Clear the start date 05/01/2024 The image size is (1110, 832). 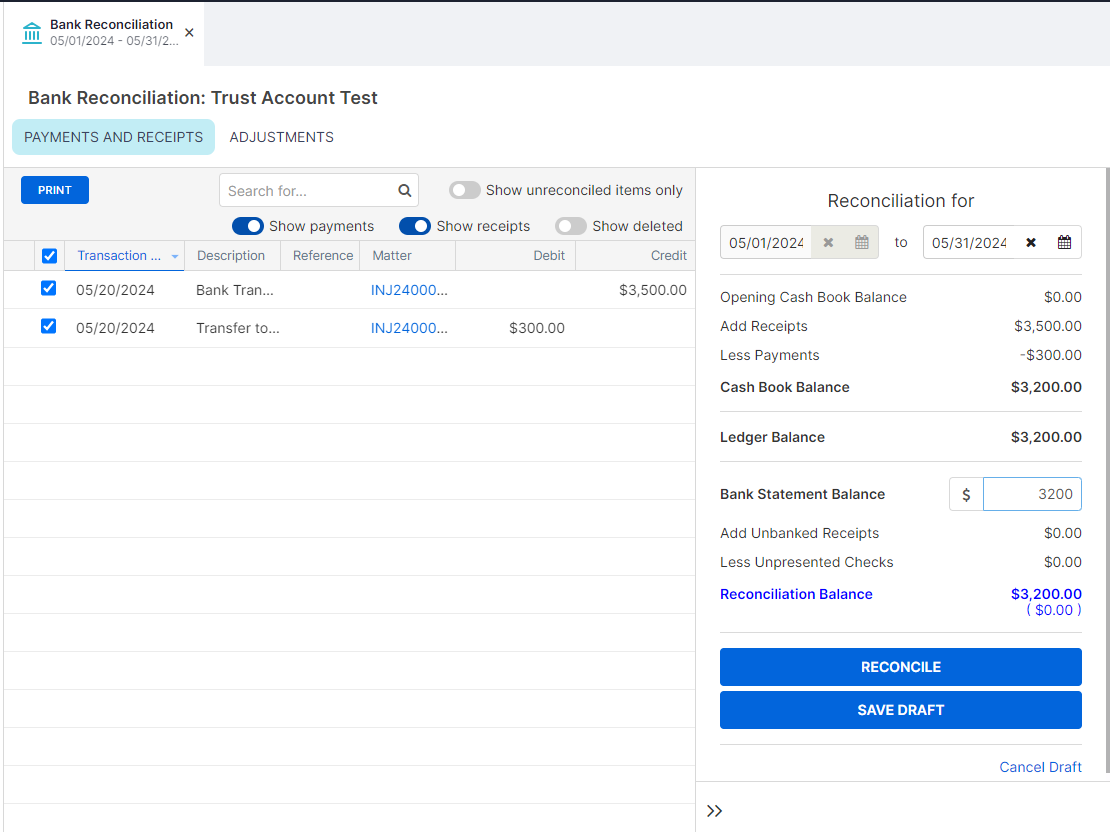click(828, 242)
